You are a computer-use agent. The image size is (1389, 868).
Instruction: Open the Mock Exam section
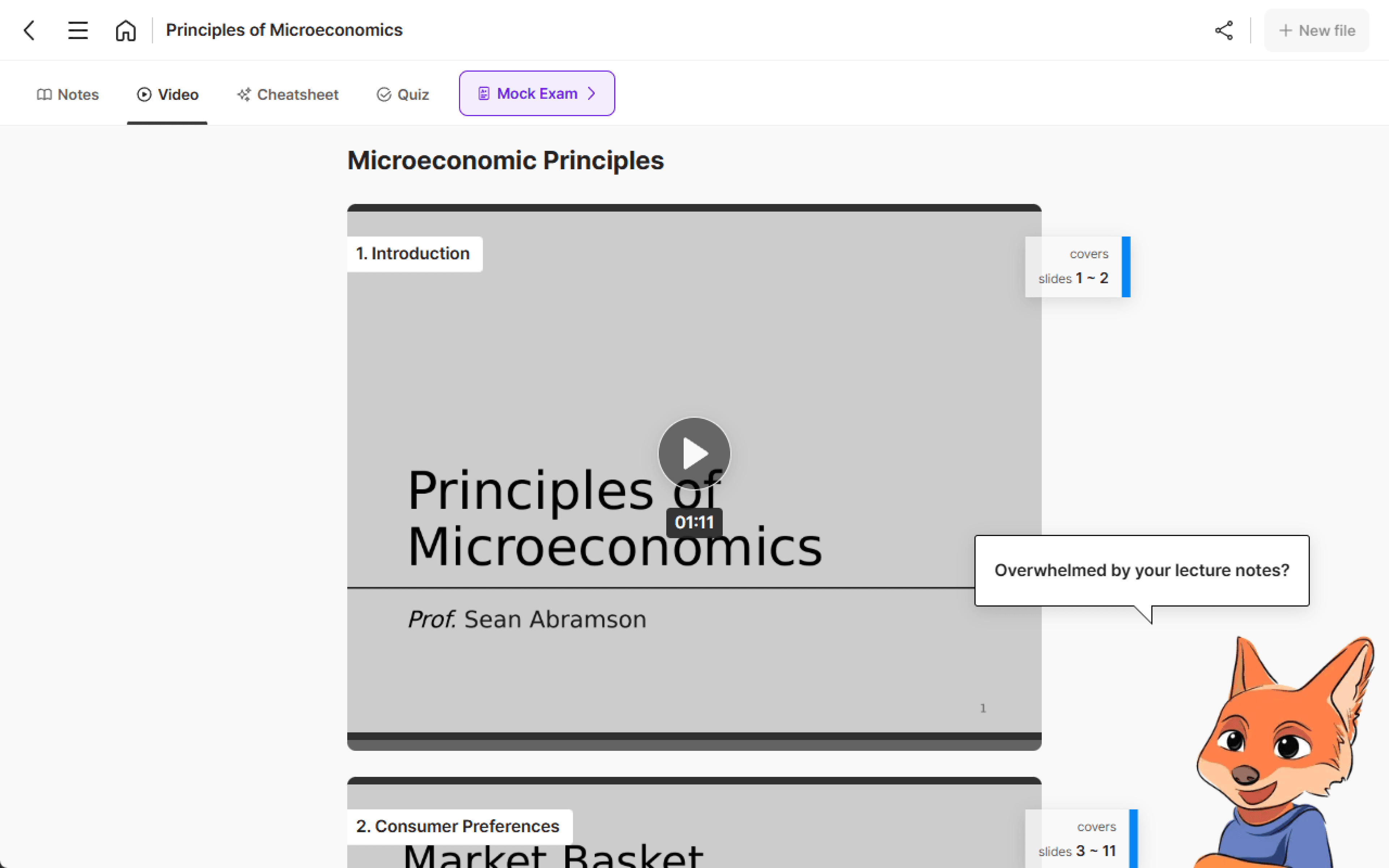click(x=537, y=93)
